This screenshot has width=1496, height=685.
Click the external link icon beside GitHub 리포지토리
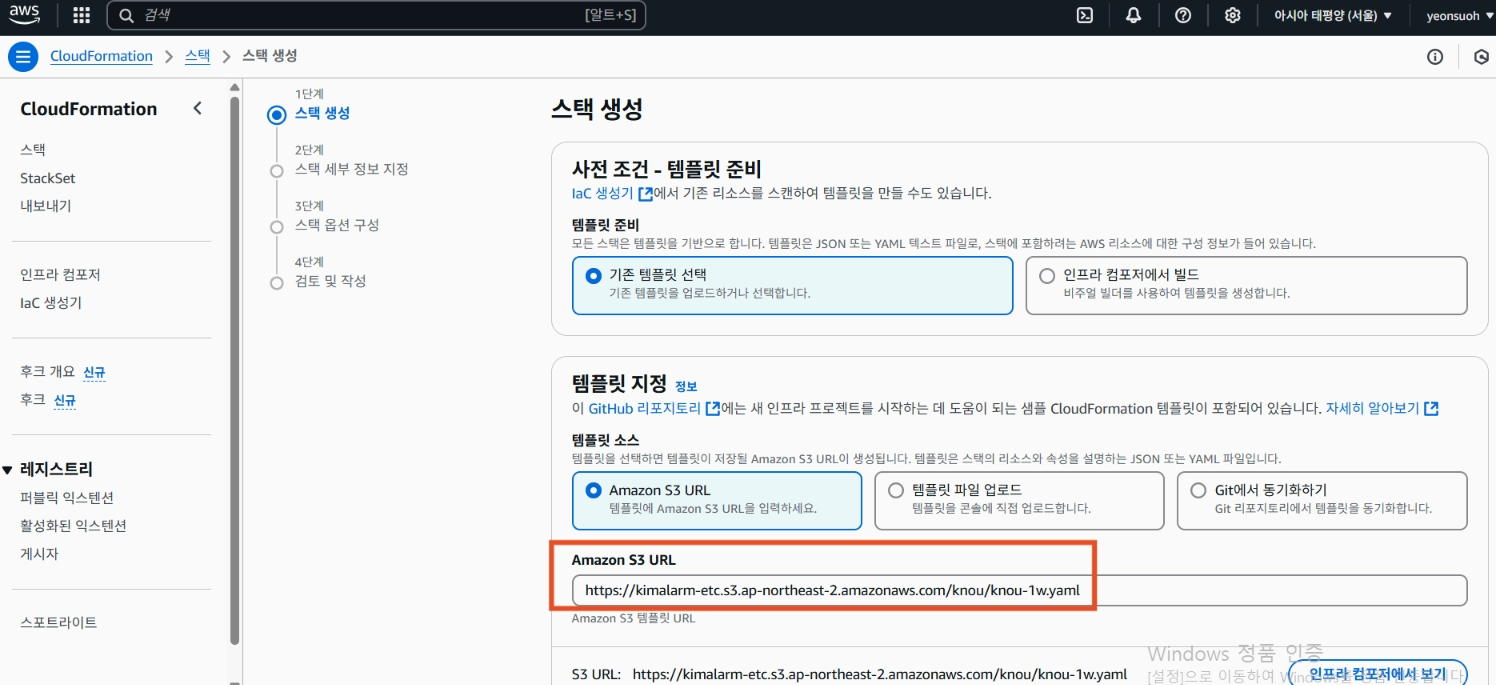click(712, 408)
